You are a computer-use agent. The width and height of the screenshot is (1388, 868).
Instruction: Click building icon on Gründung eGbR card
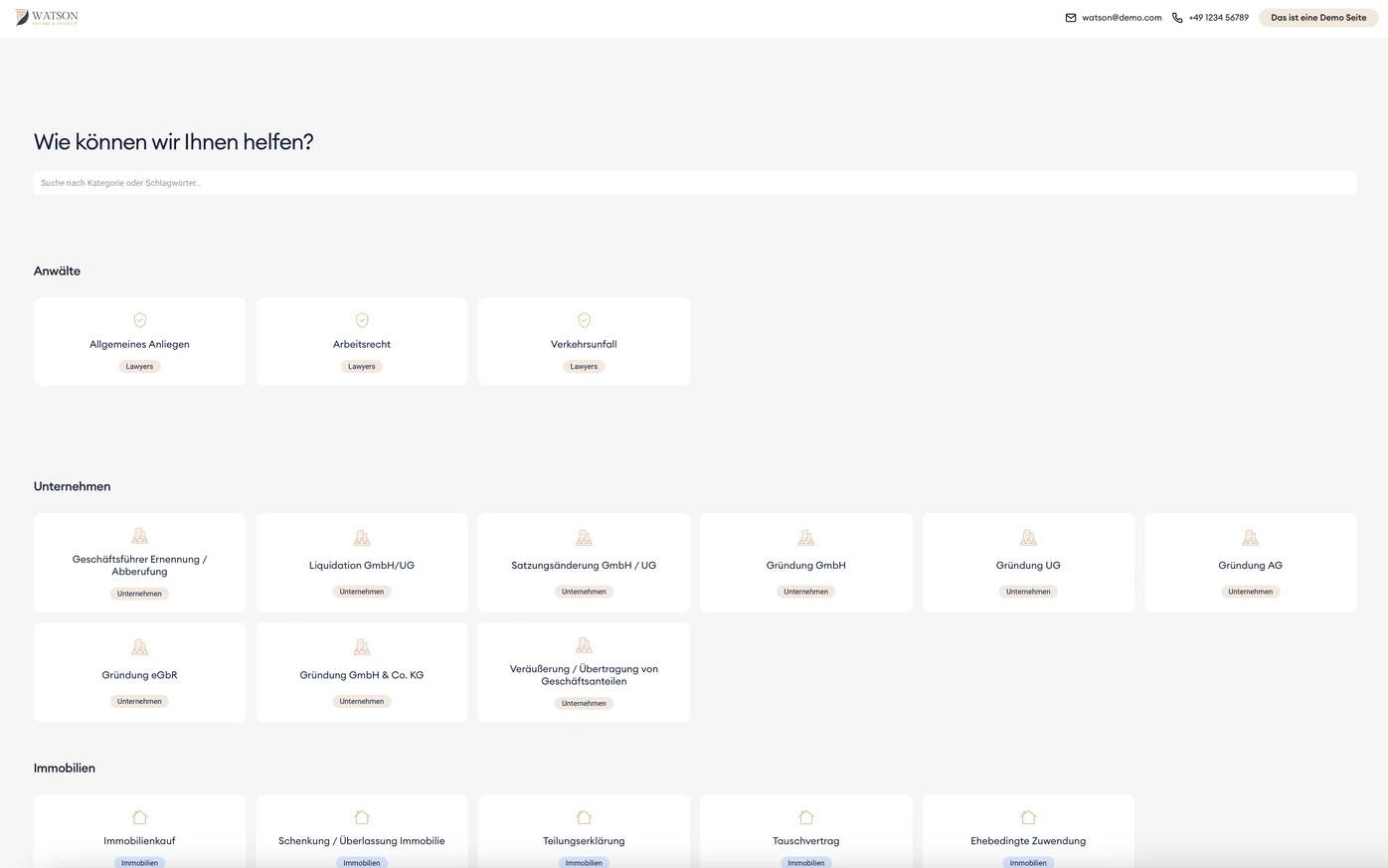click(x=140, y=647)
